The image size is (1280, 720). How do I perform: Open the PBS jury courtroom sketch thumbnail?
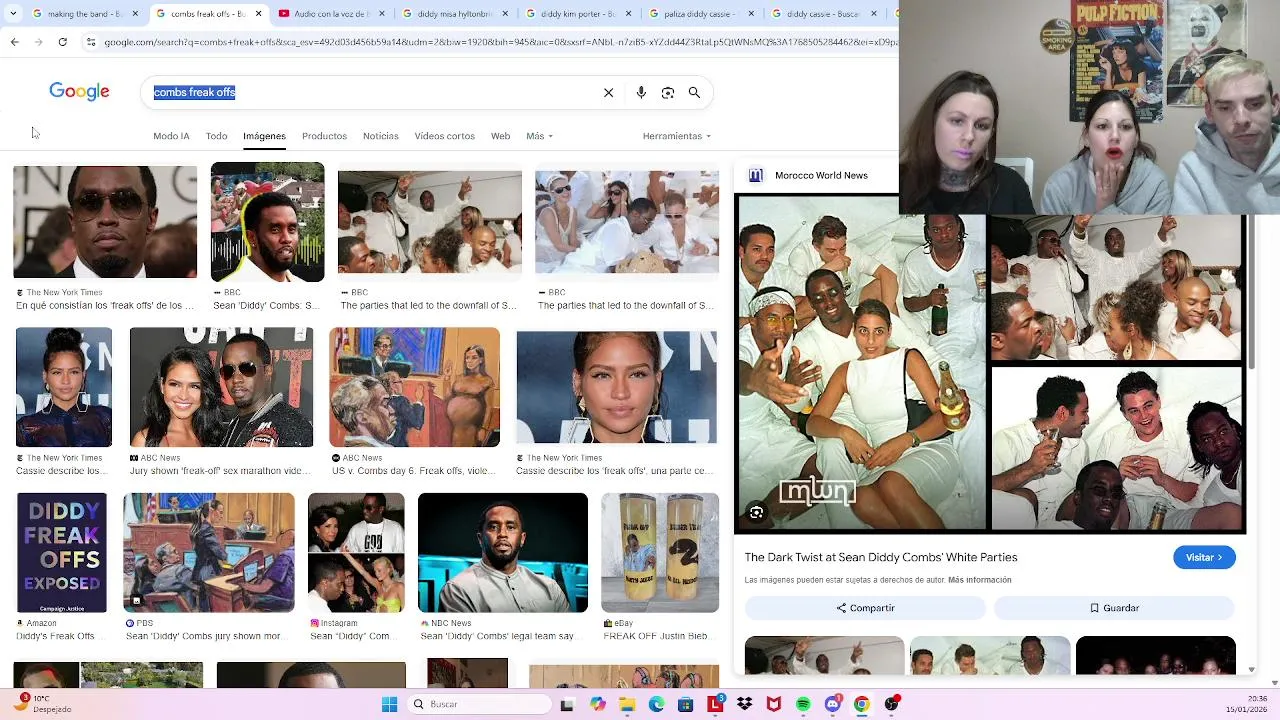209,553
